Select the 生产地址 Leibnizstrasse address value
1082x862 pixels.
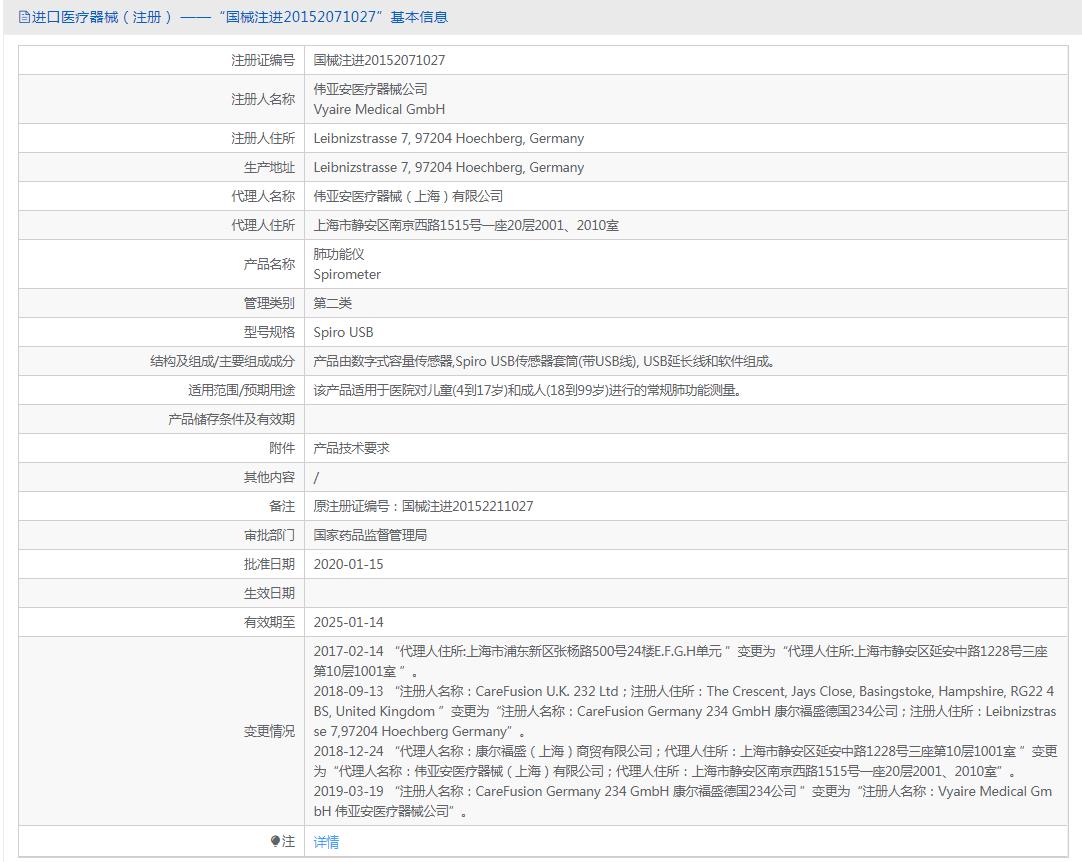[x=449, y=167]
